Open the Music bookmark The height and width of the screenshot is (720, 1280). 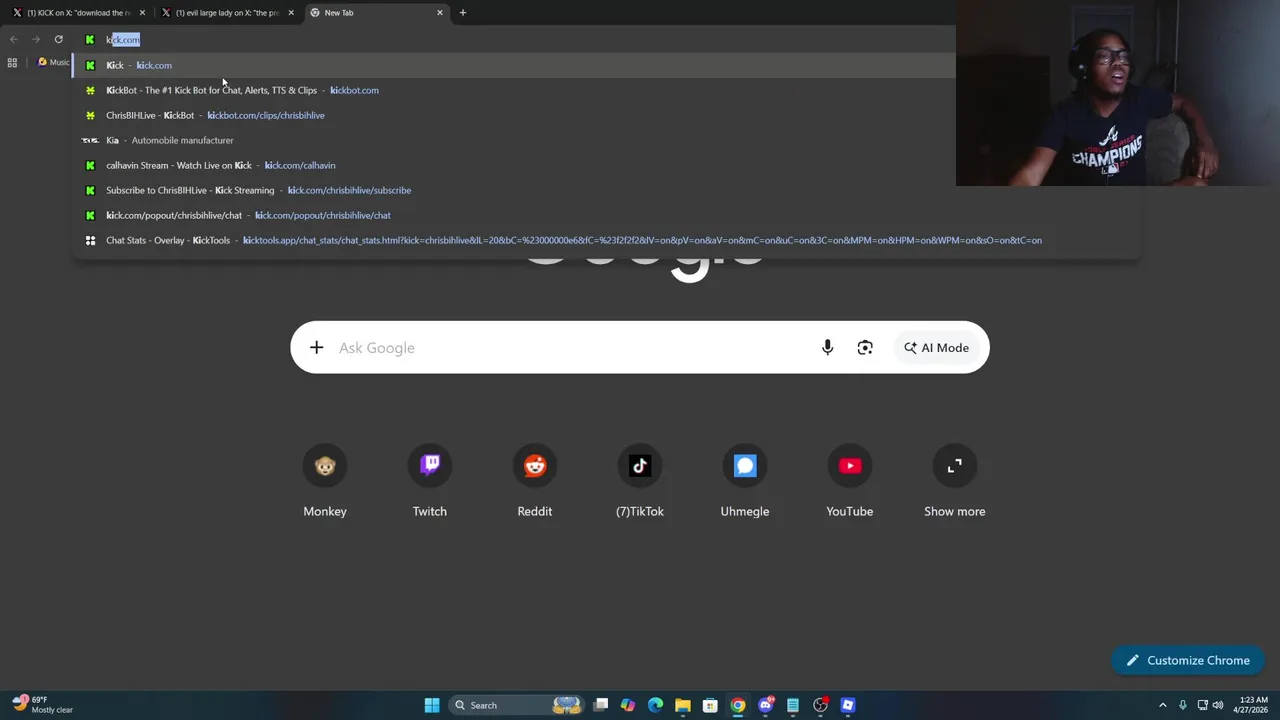click(x=54, y=62)
